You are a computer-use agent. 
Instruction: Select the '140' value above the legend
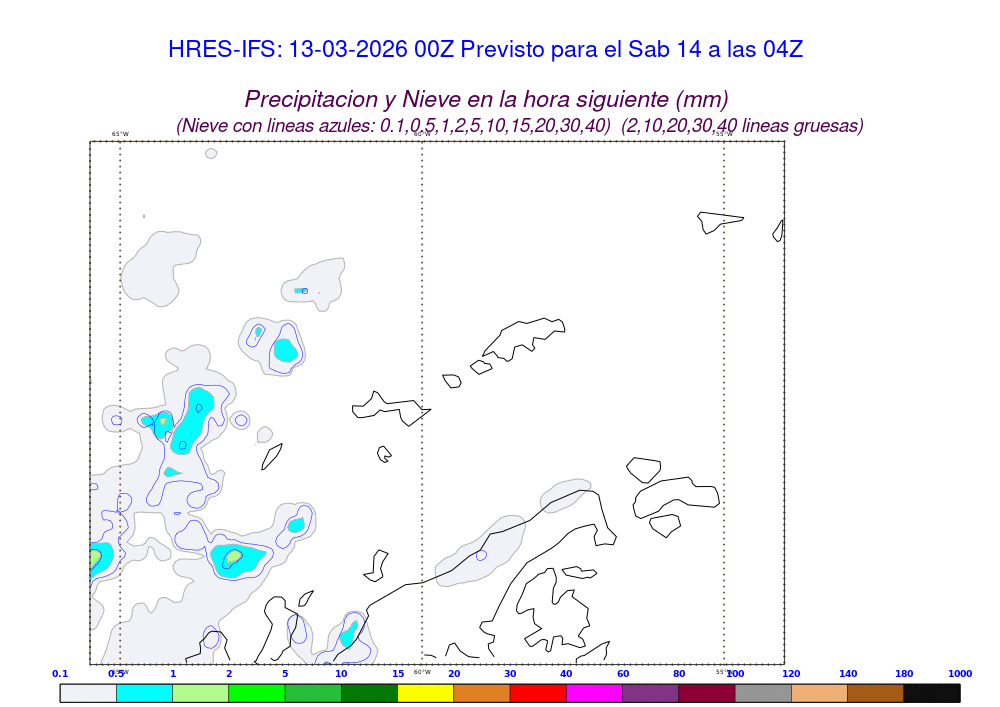click(848, 674)
